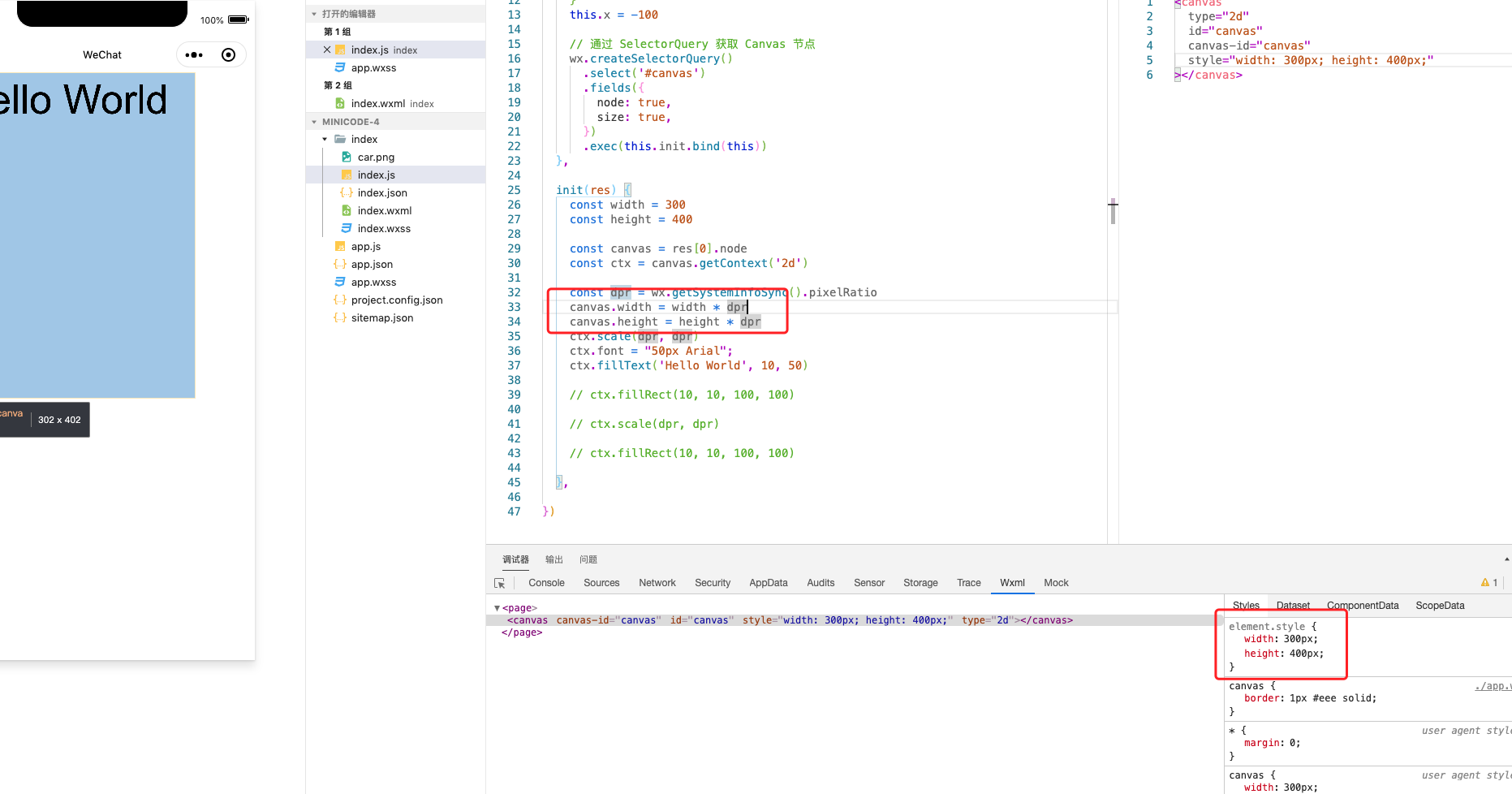The height and width of the screenshot is (794, 1512).
Task: Switch to the Console tab in the debugger
Action: point(545,582)
